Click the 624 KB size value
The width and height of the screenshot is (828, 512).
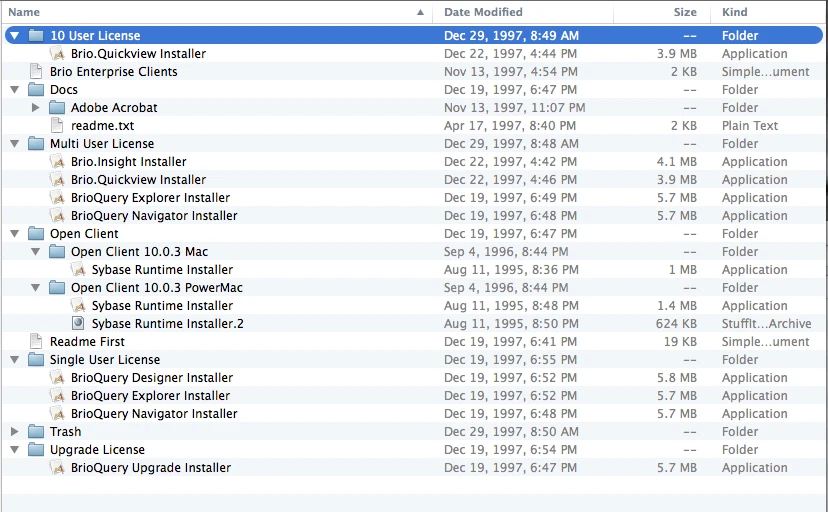[676, 324]
